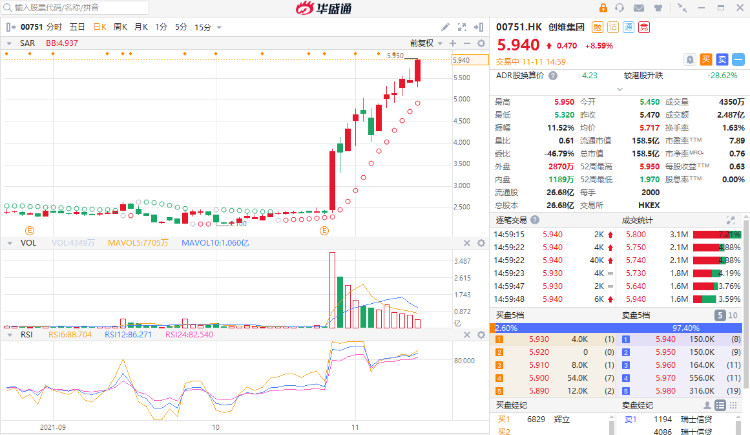Switch to 五日 five-day tab
This screenshot has width=750, height=435.
[77, 27]
